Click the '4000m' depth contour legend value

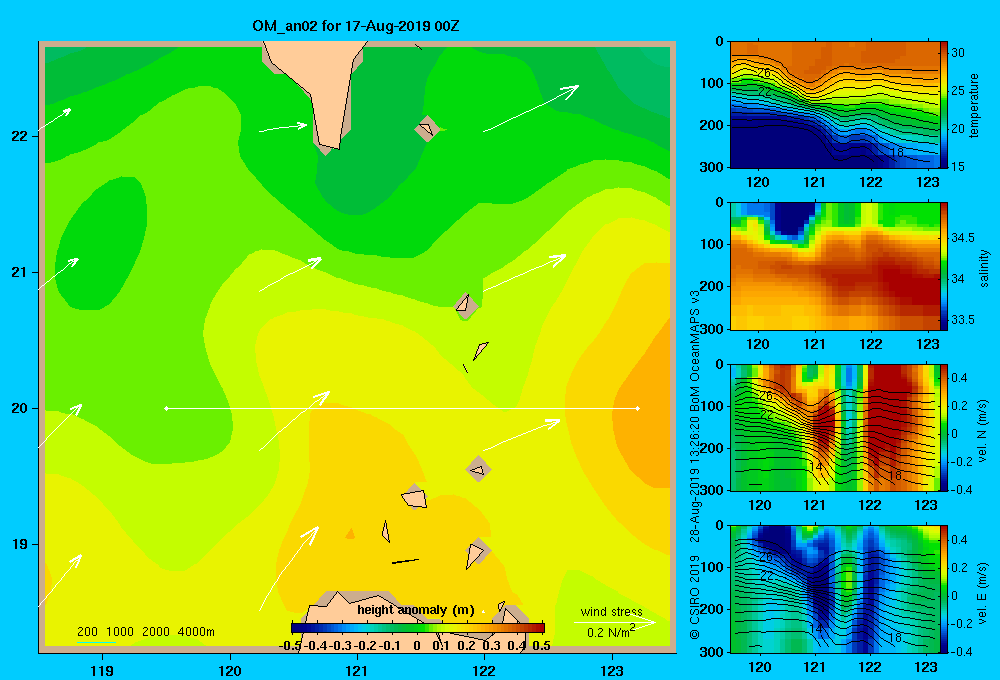196,632
